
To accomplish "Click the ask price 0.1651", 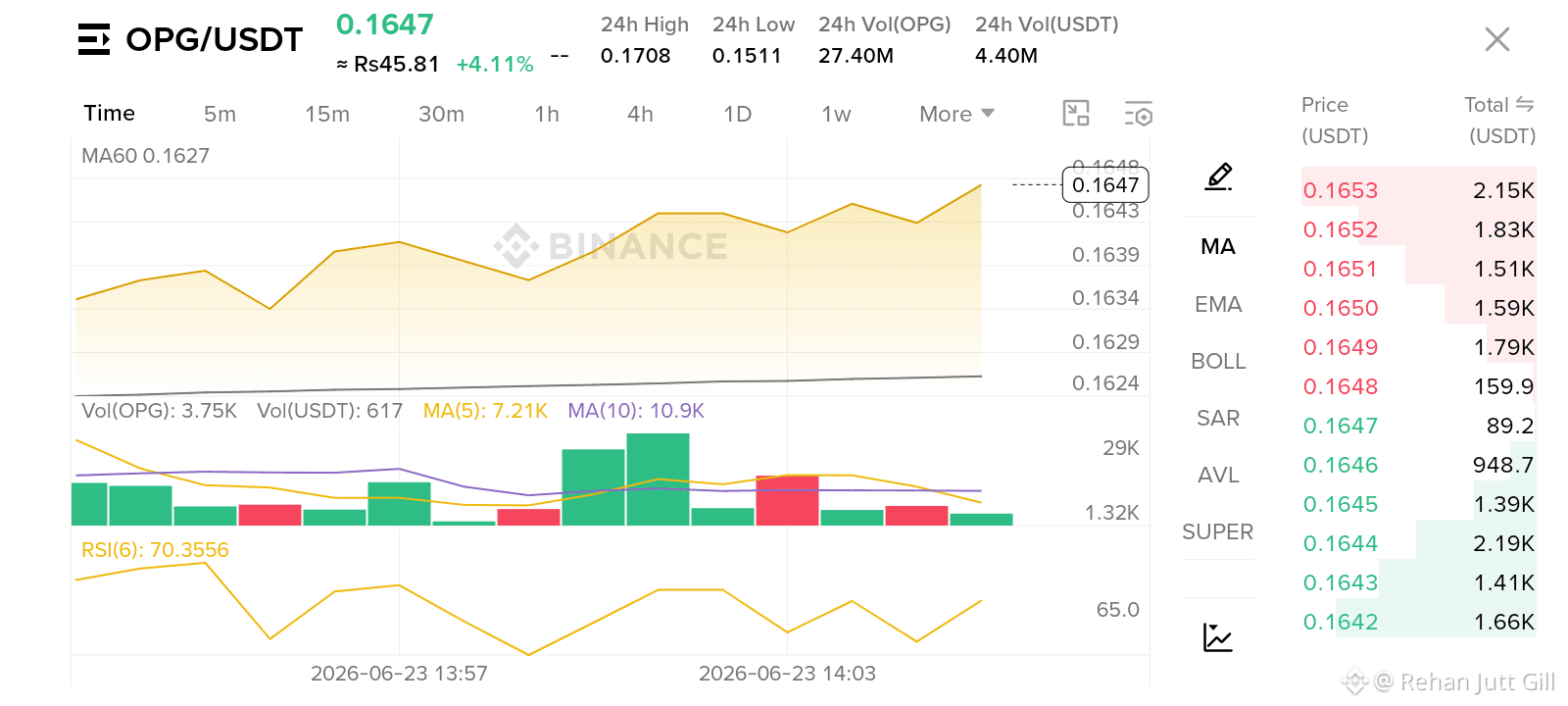I will pyautogui.click(x=1341, y=269).
